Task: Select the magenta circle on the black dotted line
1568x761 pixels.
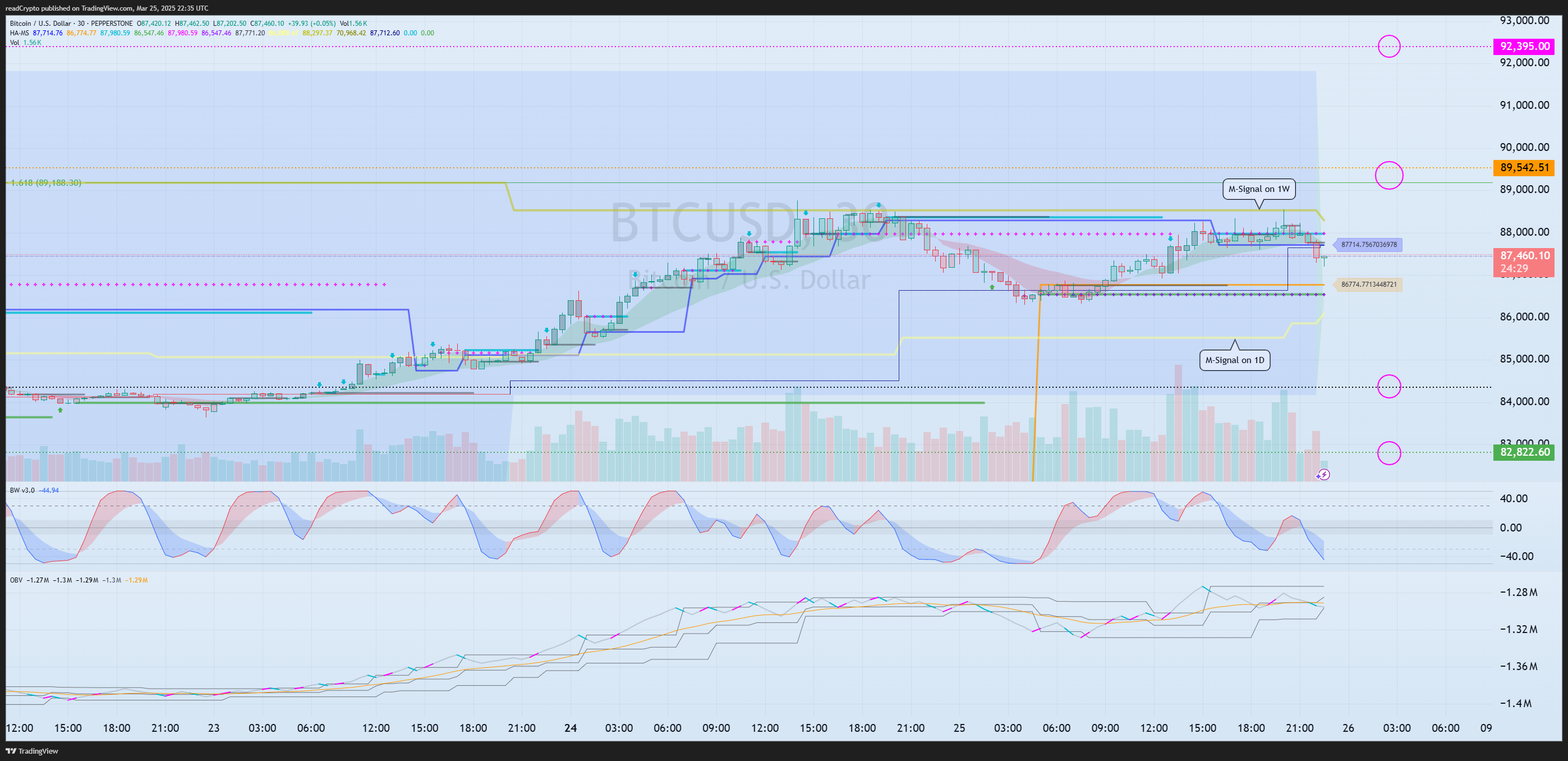Action: pyautogui.click(x=1389, y=386)
